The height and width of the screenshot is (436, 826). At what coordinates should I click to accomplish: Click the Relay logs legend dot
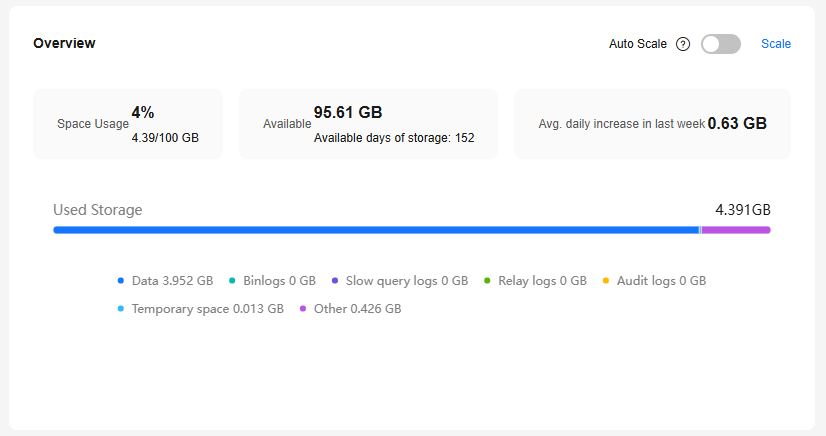click(488, 281)
